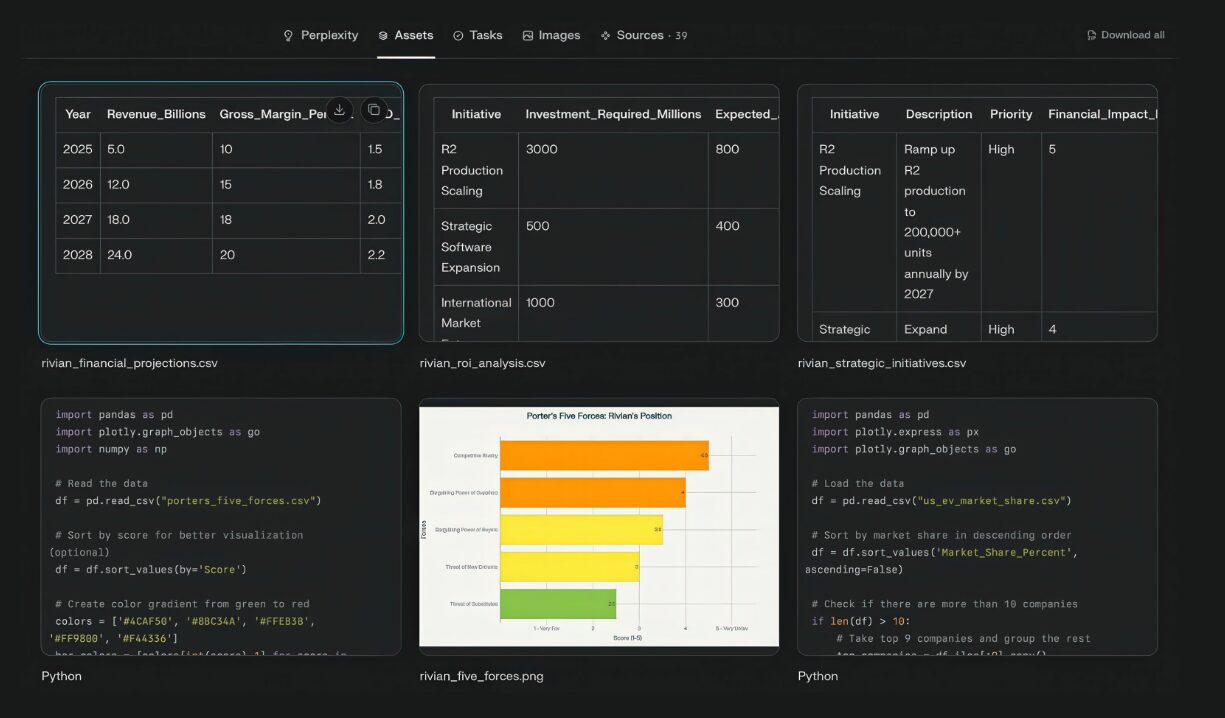
Task: Open the Python code card reading porters_five_forces.csv
Action: tap(221, 527)
